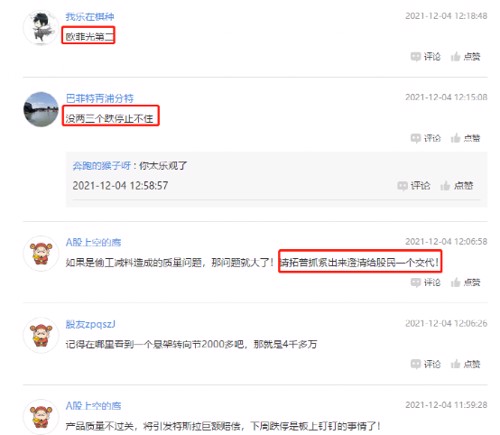Image resolution: width=500 pixels, height=435 pixels.
Task: Open user profile 巴菲特再淘分特
Action: [99, 98]
